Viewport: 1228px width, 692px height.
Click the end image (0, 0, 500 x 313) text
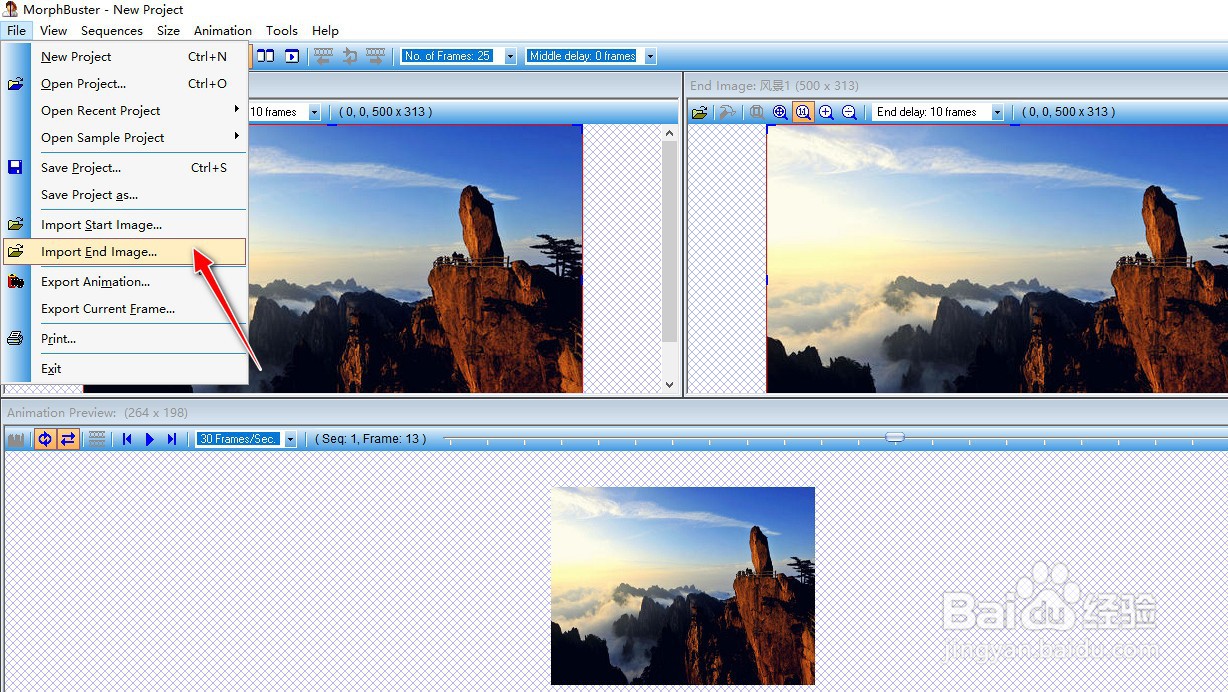pyautogui.click(x=1068, y=112)
